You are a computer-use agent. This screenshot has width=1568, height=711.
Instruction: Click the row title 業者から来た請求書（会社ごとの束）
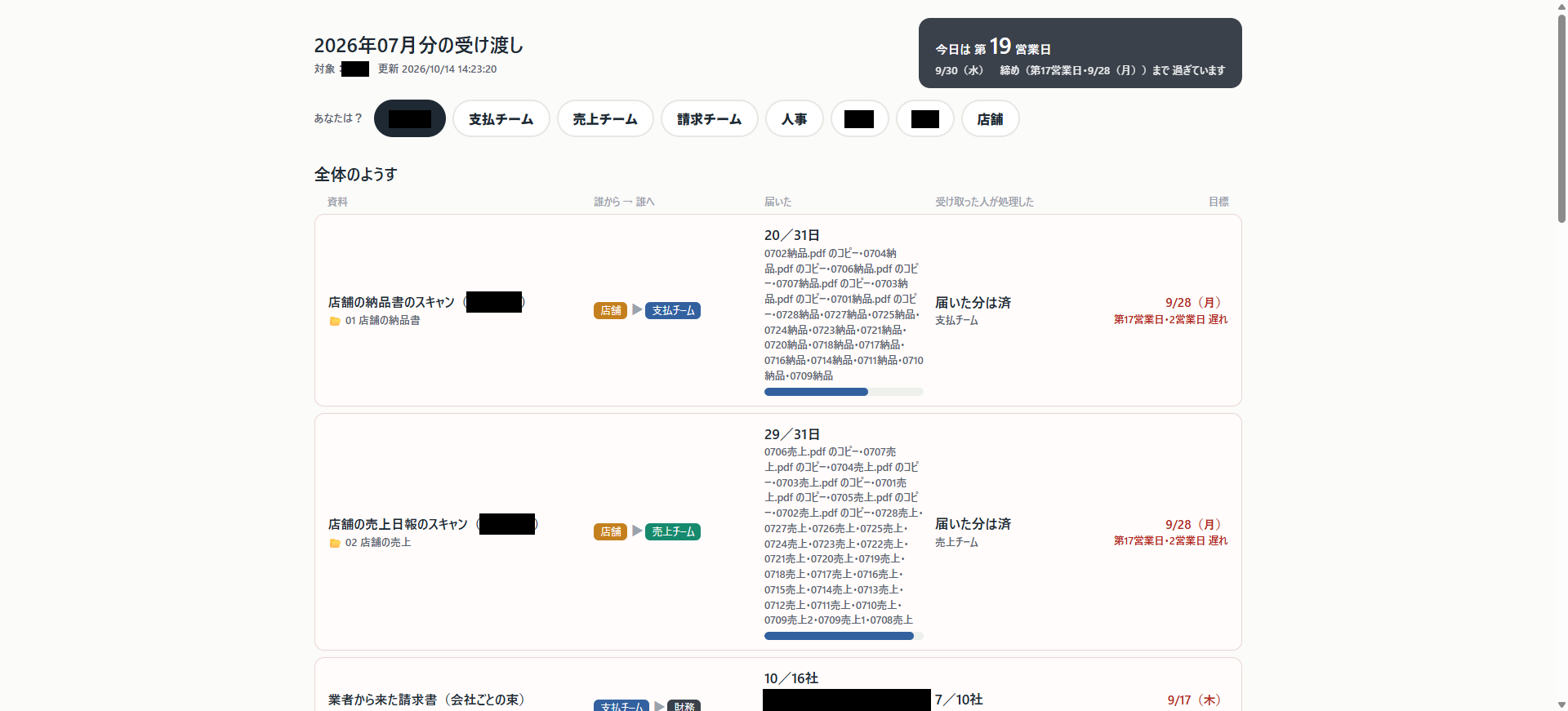pos(426,700)
